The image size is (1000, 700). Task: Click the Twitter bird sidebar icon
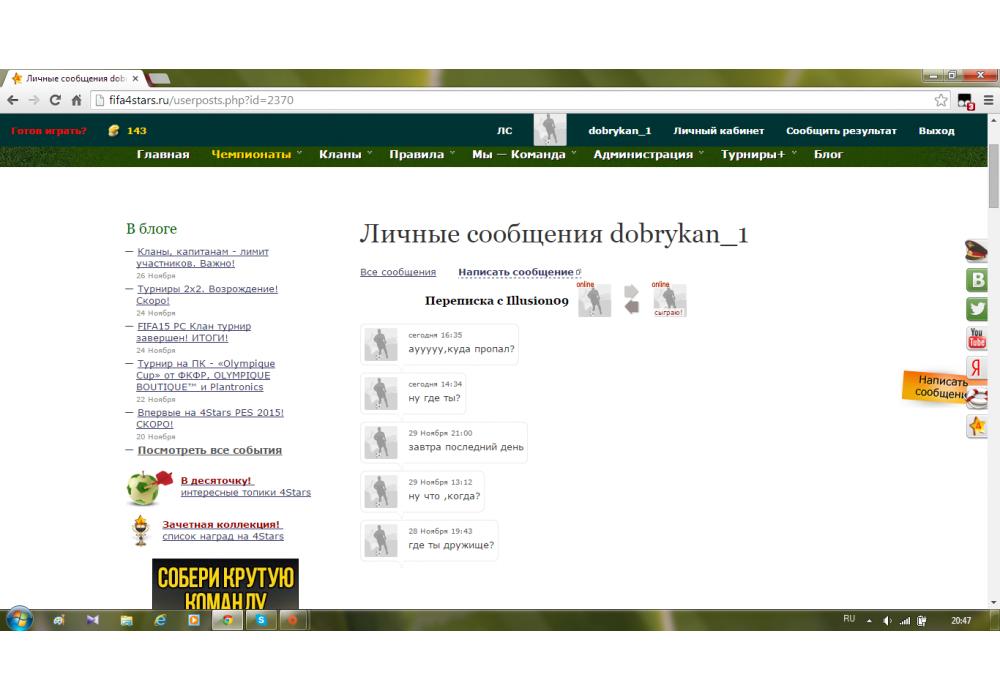click(x=976, y=310)
